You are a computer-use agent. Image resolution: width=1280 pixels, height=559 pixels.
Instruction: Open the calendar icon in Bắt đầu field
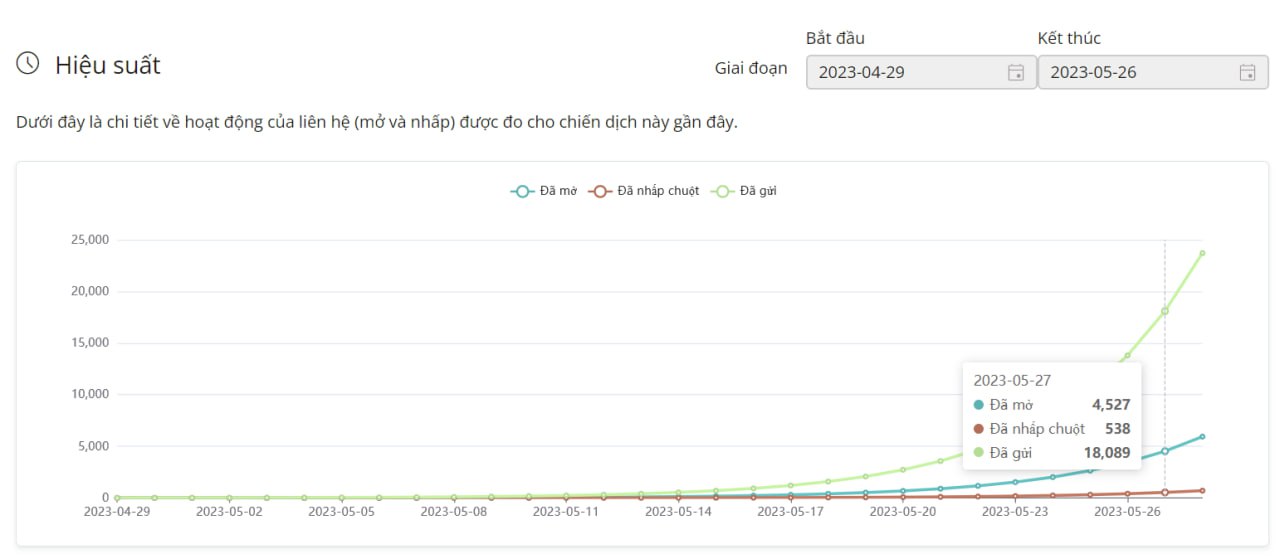pos(1015,72)
